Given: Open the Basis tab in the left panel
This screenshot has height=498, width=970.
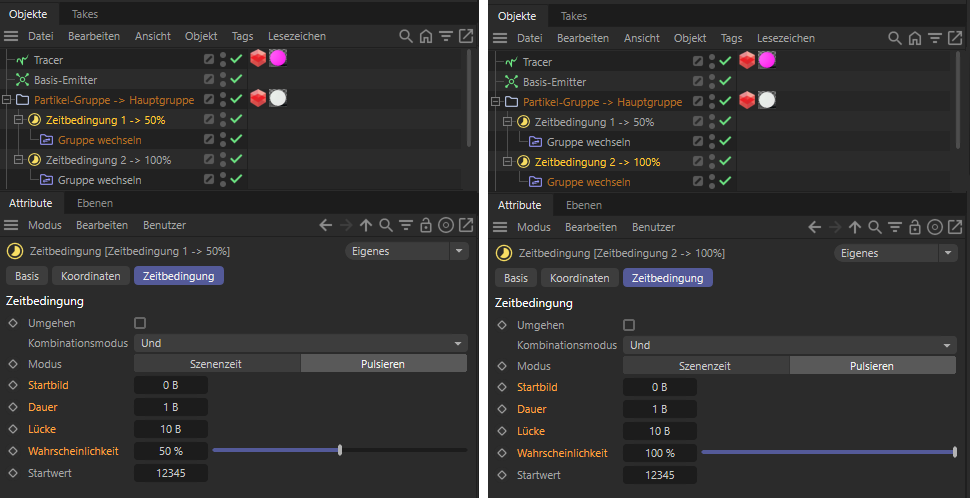Looking at the screenshot, I should pyautogui.click(x=27, y=276).
